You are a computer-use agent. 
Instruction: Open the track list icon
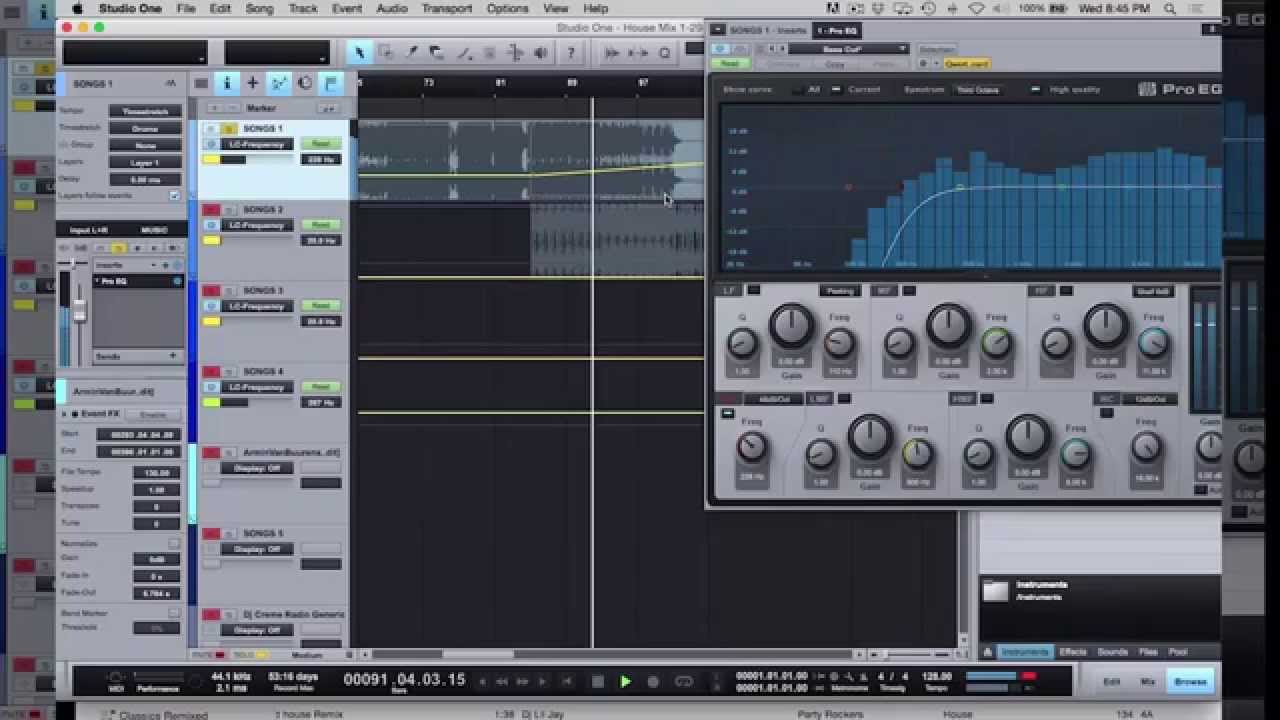tap(201, 84)
